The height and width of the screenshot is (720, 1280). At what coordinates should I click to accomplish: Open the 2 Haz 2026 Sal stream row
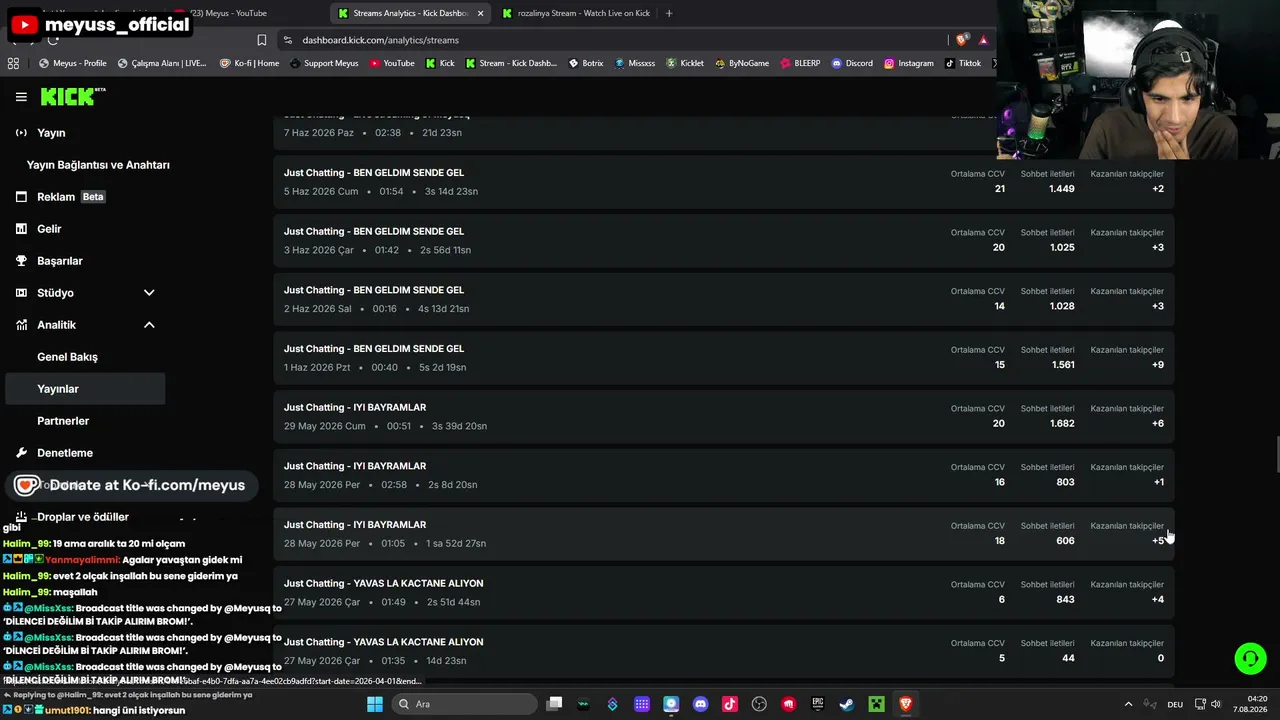pos(724,299)
